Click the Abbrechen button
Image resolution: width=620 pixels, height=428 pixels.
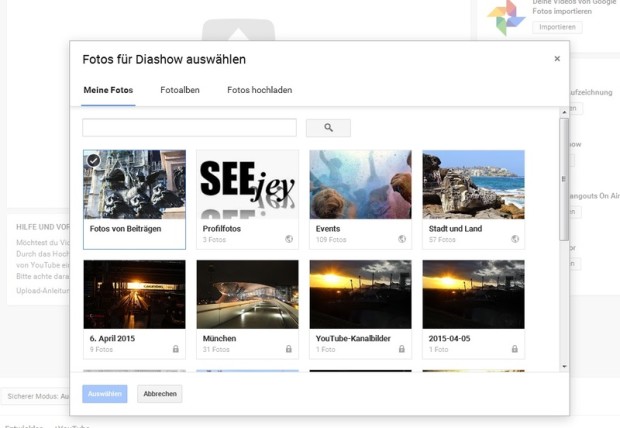[x=160, y=394]
